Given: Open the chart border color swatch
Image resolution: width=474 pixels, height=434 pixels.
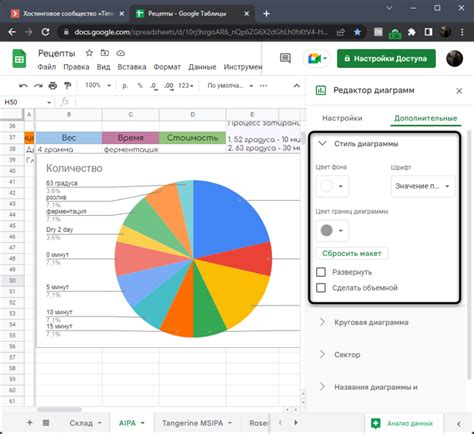Looking at the screenshot, I should coord(332,230).
